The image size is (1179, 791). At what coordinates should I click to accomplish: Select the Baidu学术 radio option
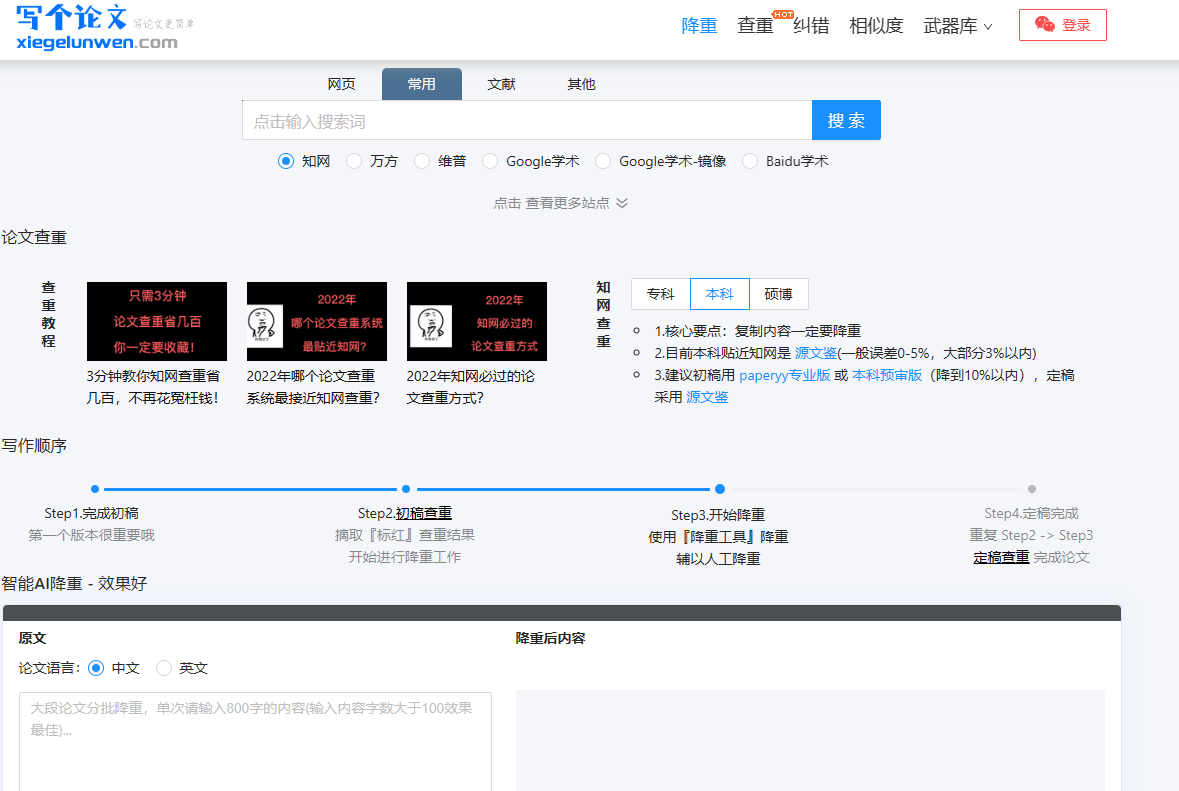[x=750, y=161]
